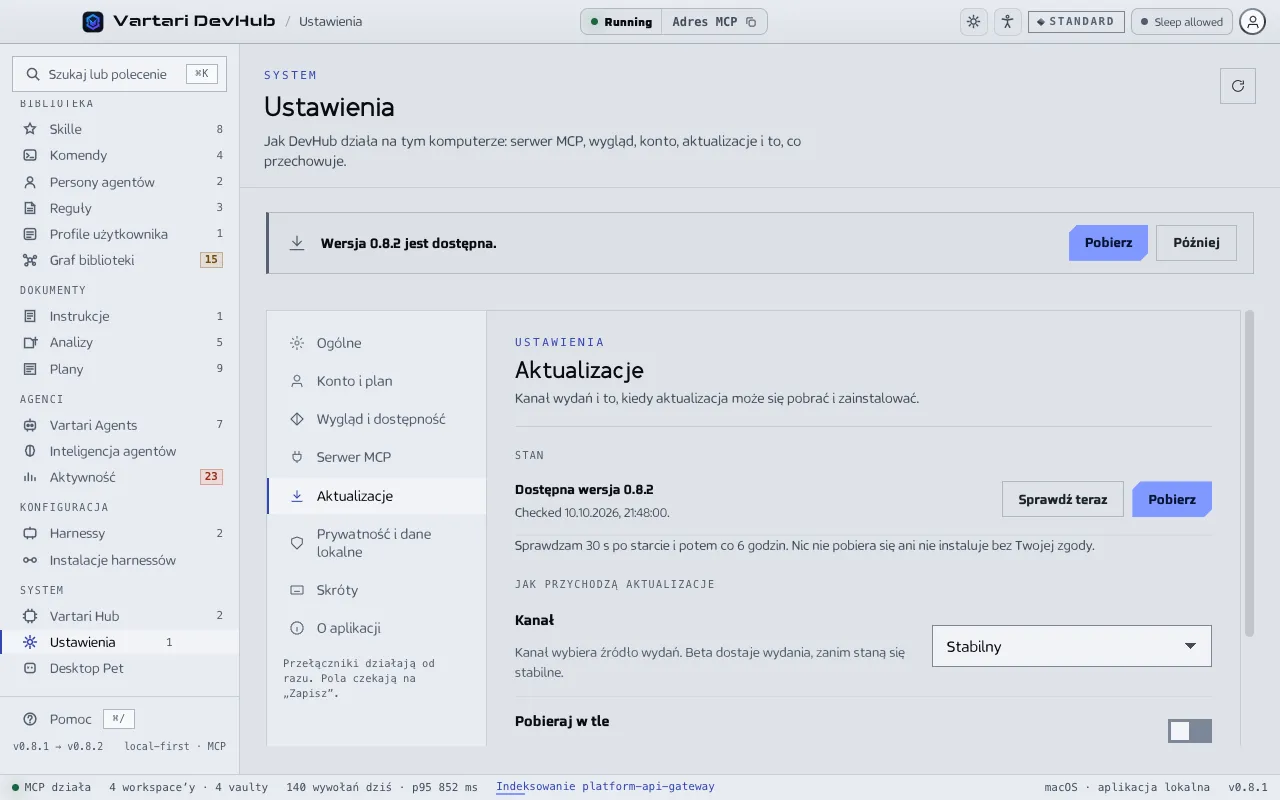Open Vartari Hub in sidebar

pos(120,616)
